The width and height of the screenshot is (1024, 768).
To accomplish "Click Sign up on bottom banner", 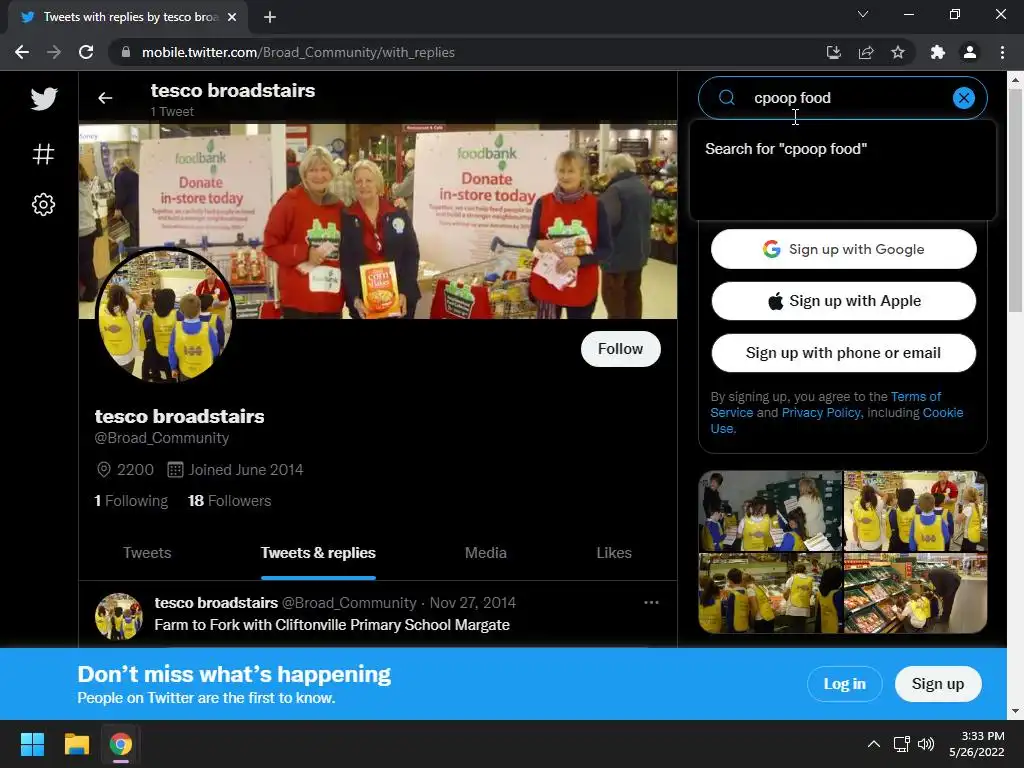I will coord(938,684).
